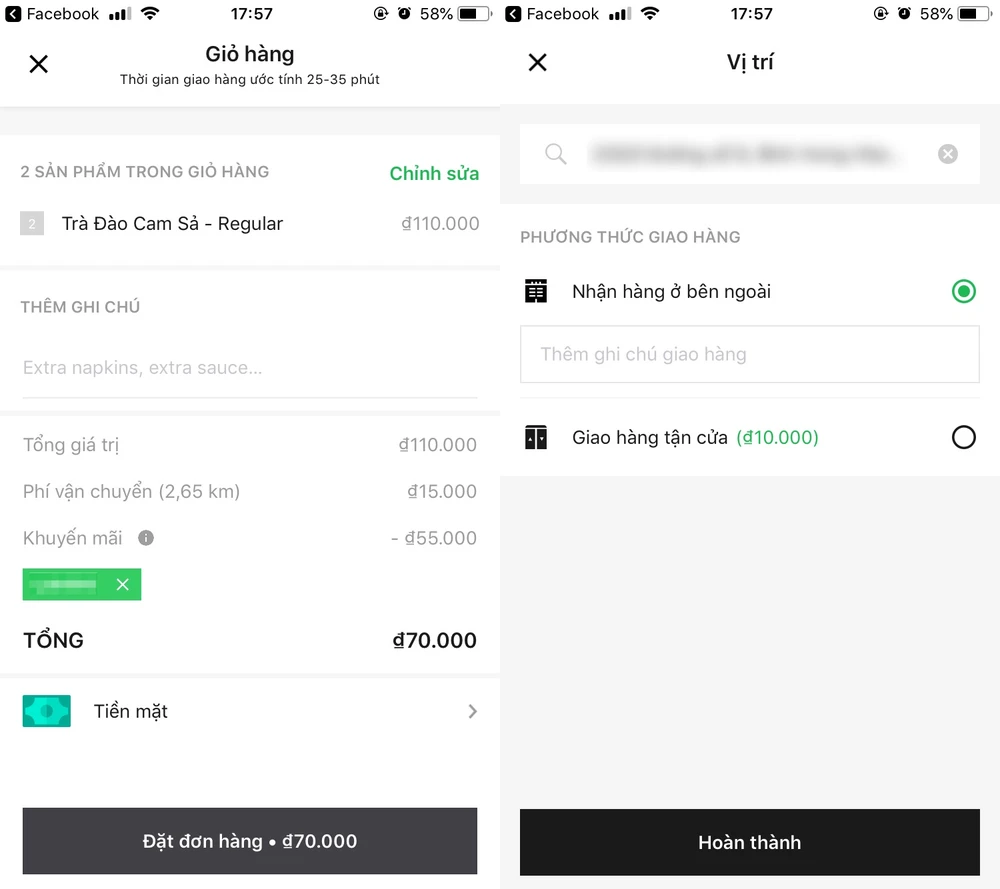
Task: Tap the building icon for outside pickup
Action: point(536,291)
